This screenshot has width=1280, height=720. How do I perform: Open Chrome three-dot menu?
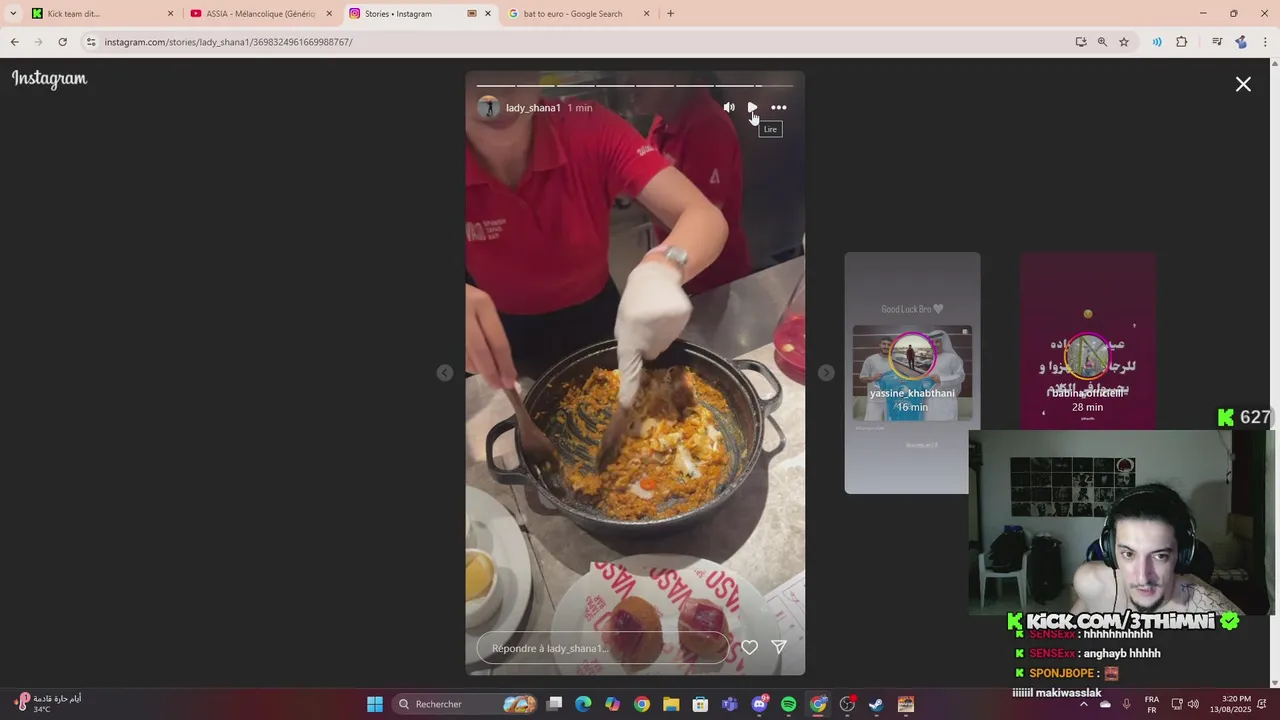click(1266, 42)
